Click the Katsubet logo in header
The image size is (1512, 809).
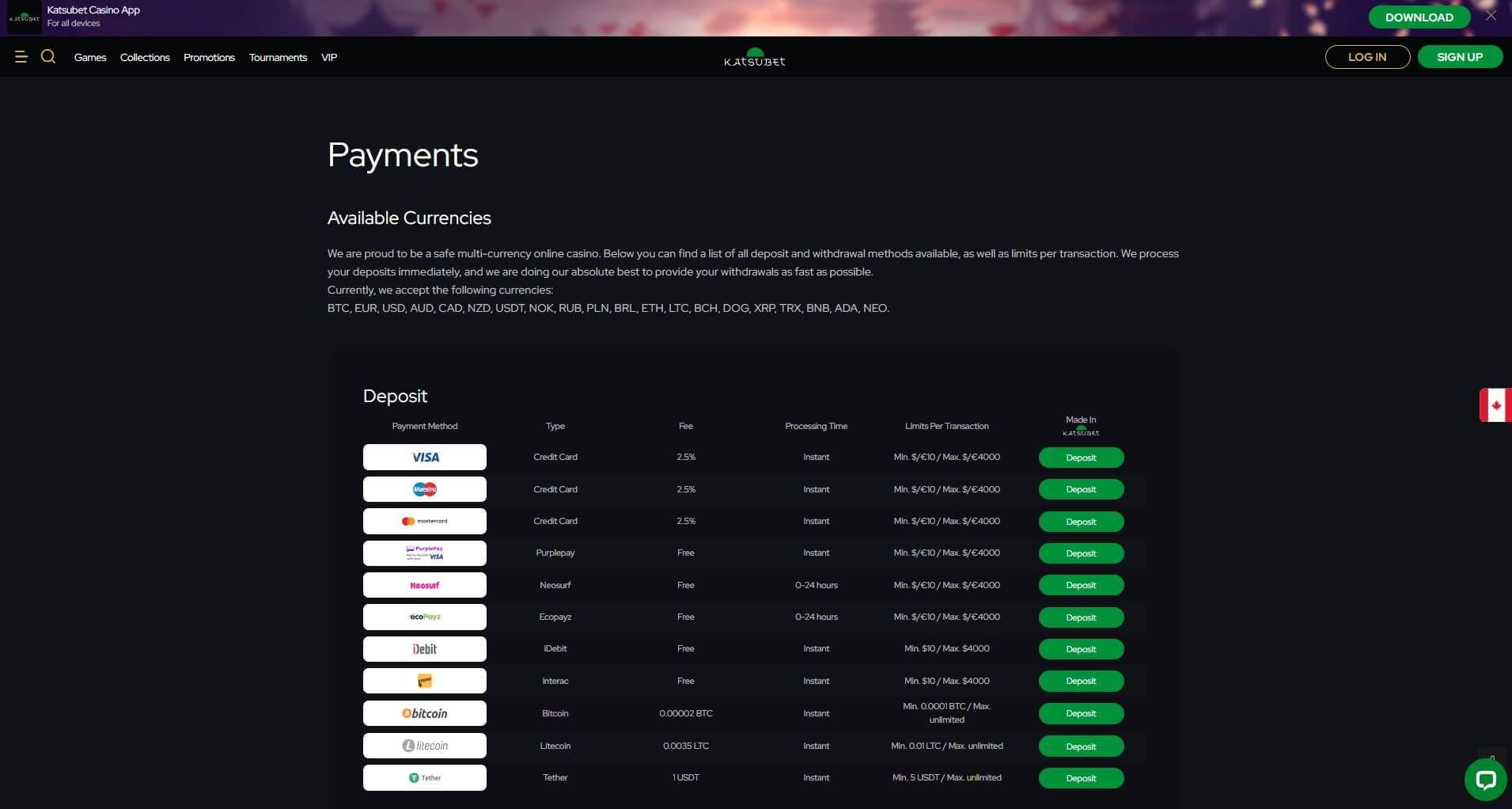[755, 58]
